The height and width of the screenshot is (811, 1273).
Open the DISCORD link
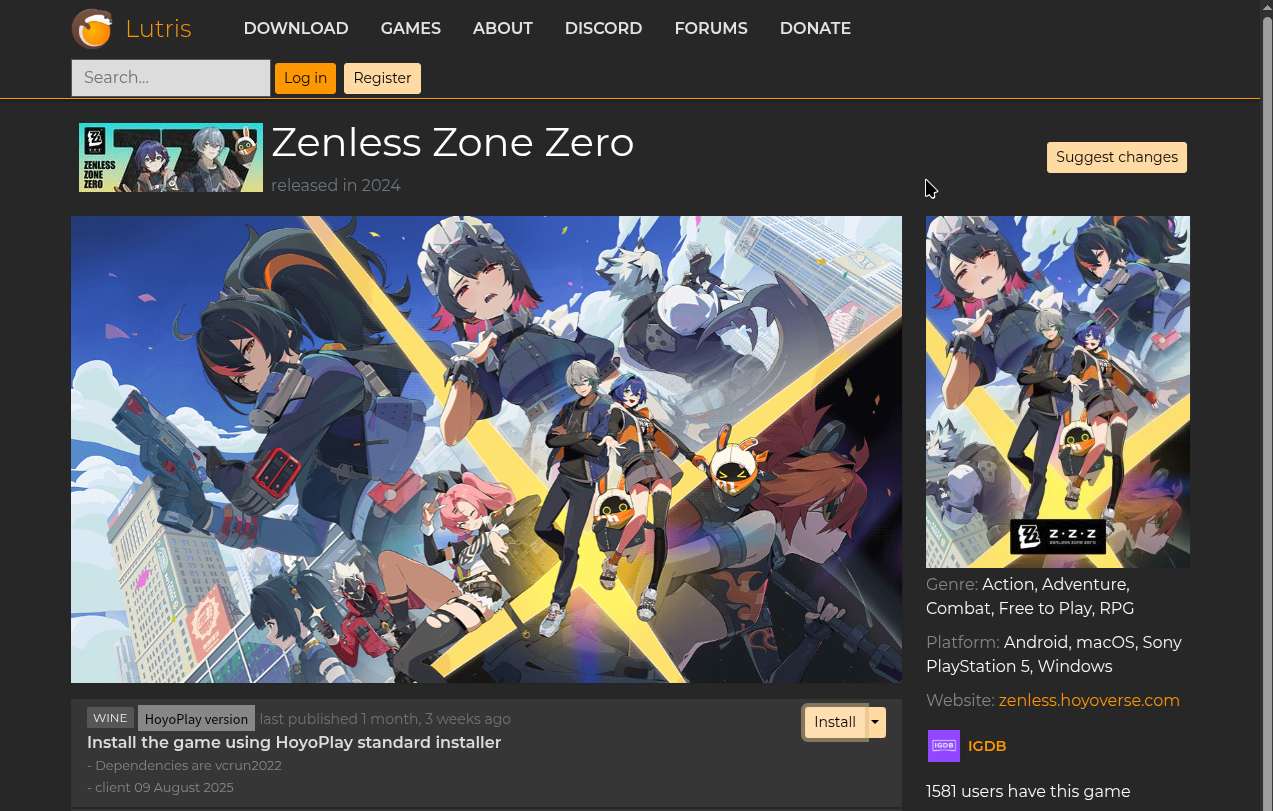point(603,28)
